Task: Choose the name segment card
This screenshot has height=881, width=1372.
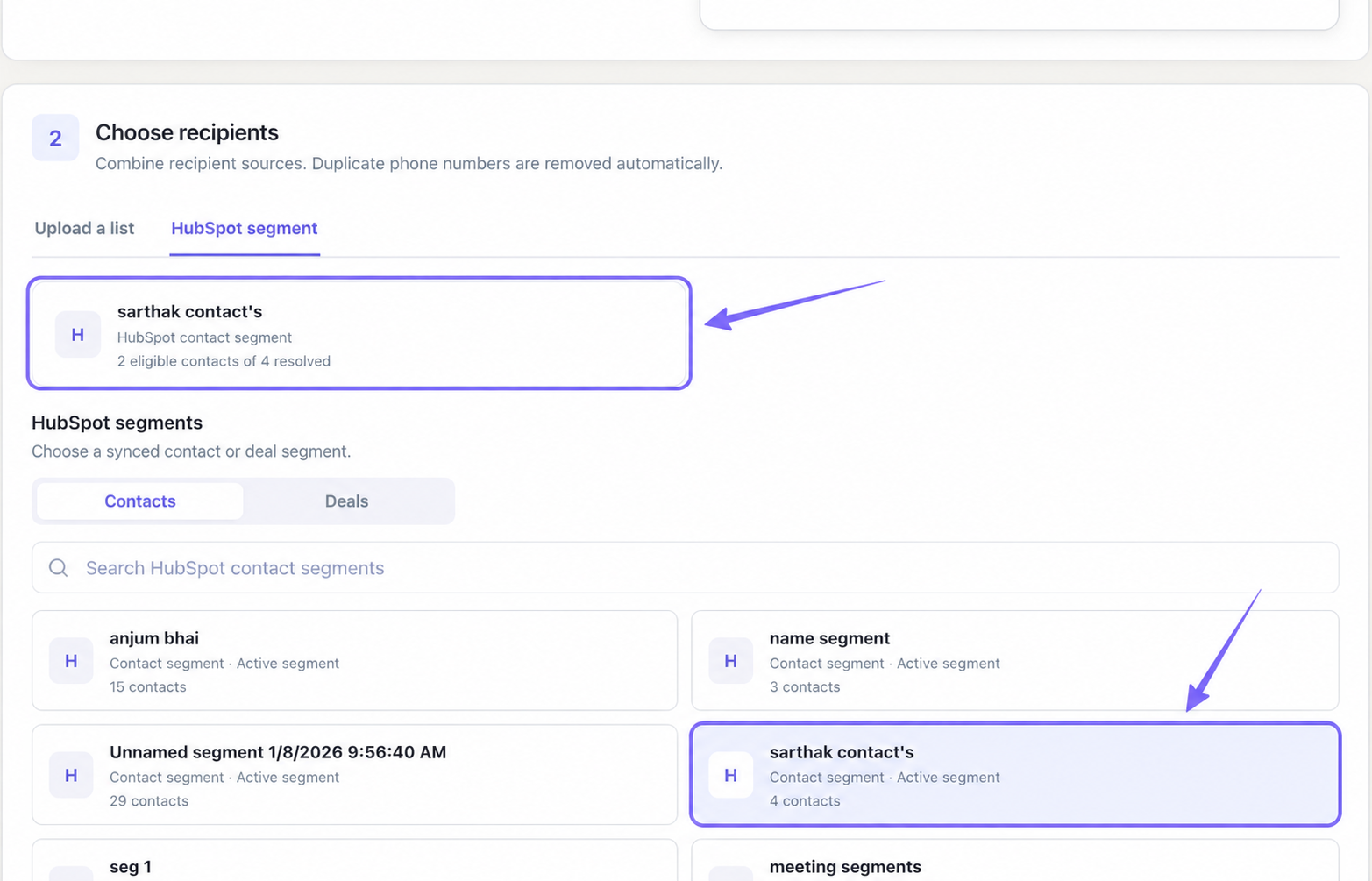Action: pyautogui.click(x=1015, y=661)
